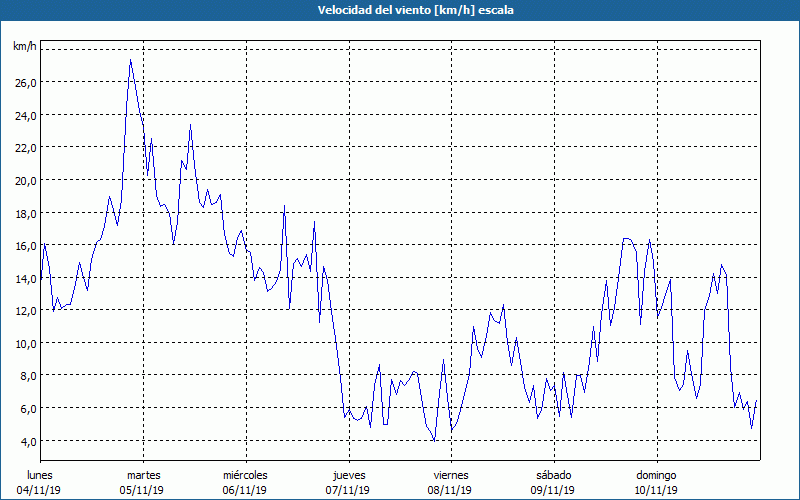Select the 'sábado' day label
The width and height of the screenshot is (800, 500).
pyautogui.click(x=554, y=475)
